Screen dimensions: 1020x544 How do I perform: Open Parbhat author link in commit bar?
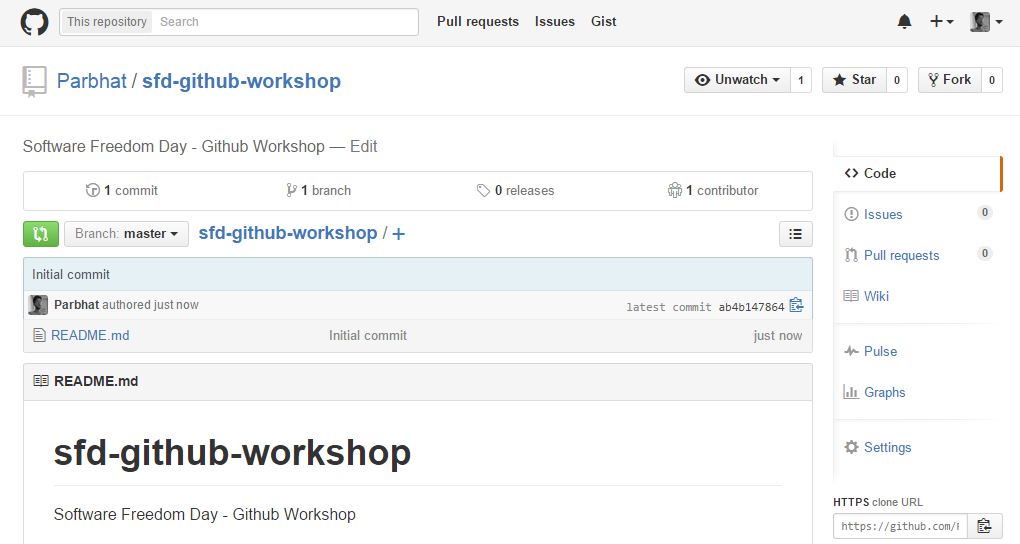(x=77, y=305)
